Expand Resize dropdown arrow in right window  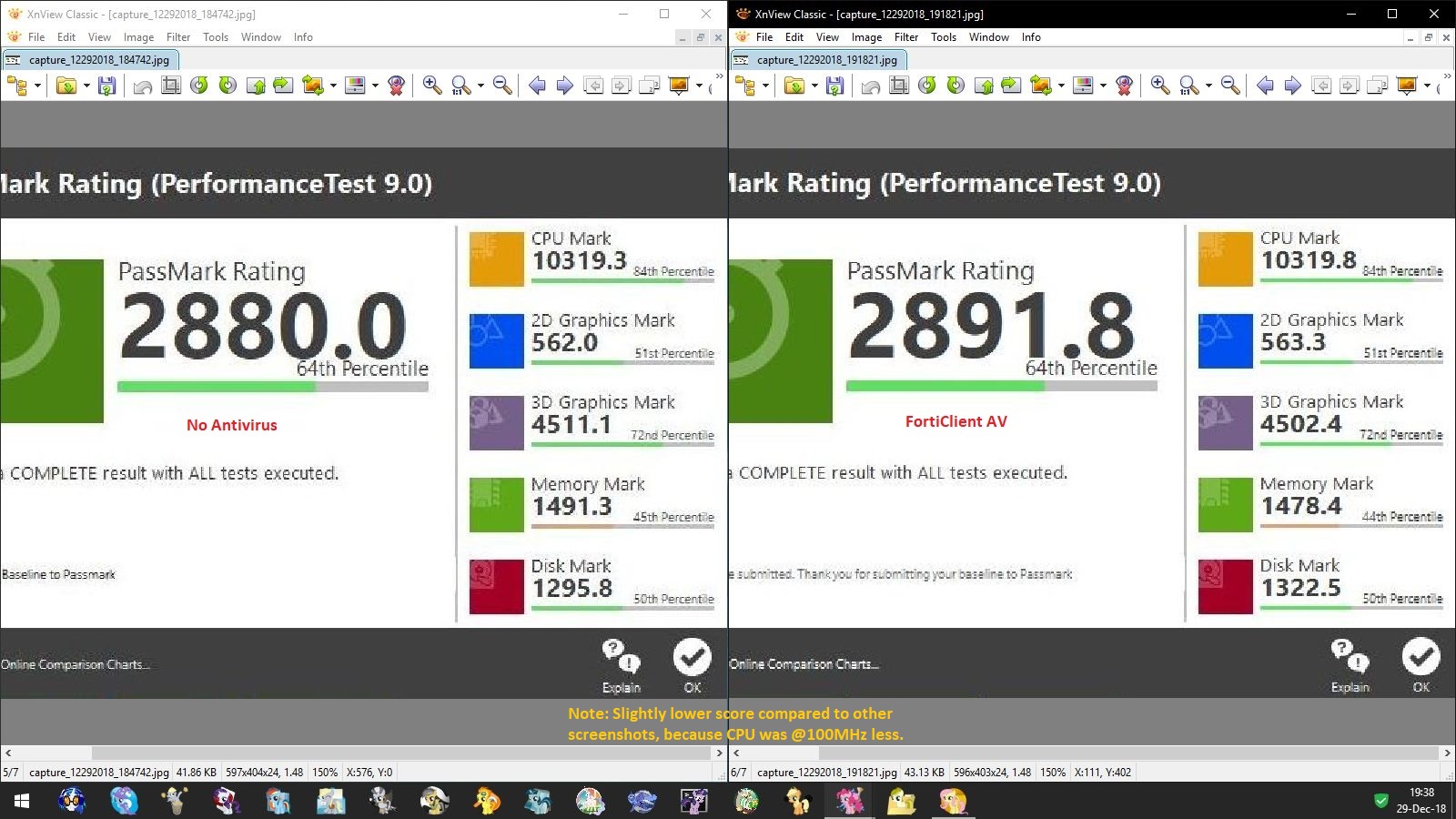click(1061, 86)
